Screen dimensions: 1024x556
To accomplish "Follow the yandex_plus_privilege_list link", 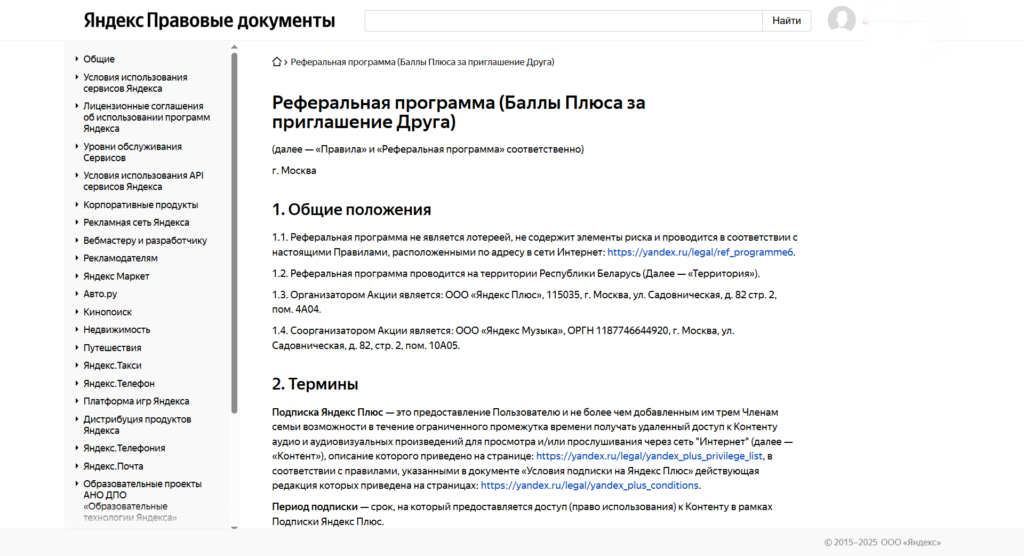I will tap(649, 456).
